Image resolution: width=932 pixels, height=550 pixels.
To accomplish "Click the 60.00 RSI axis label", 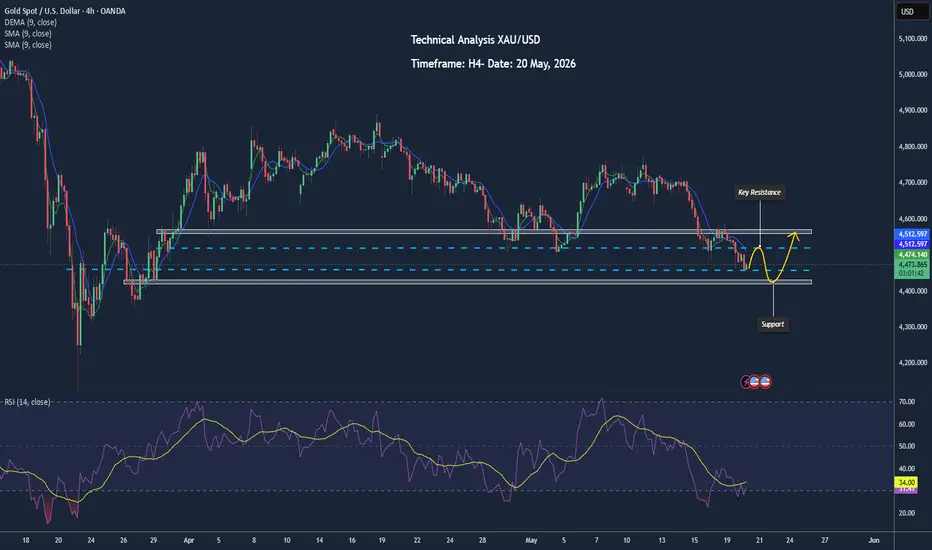I will [x=906, y=424].
